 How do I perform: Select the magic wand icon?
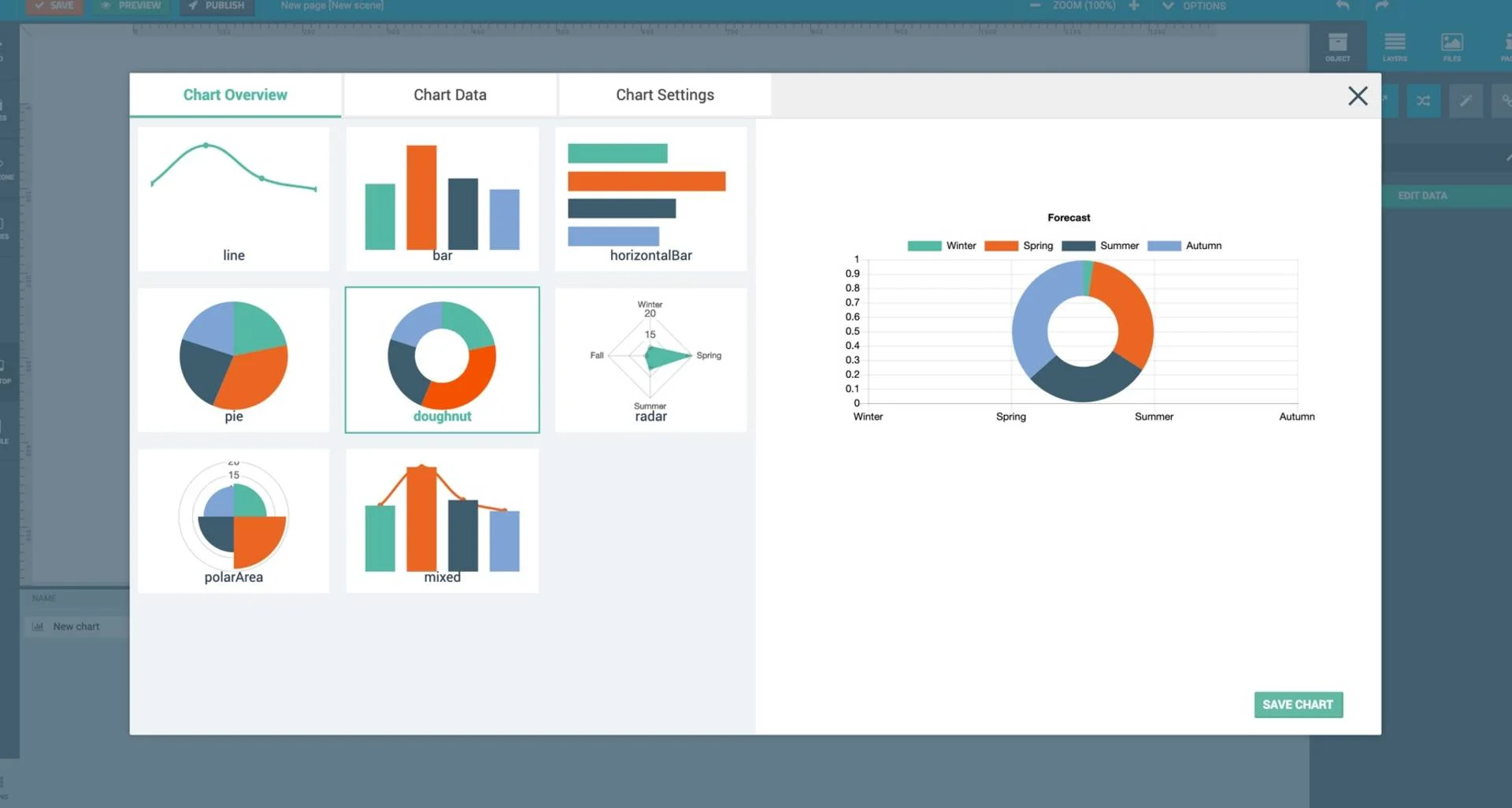tap(1466, 100)
